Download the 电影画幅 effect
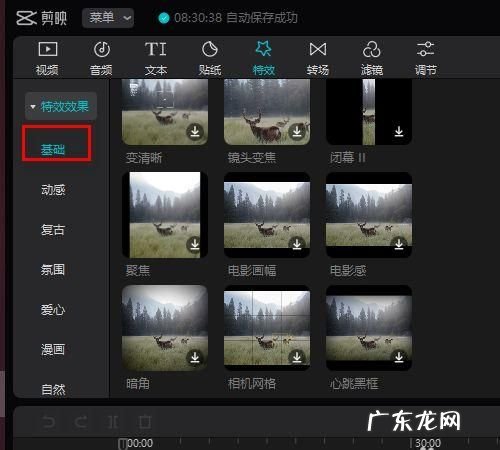 (x=297, y=244)
